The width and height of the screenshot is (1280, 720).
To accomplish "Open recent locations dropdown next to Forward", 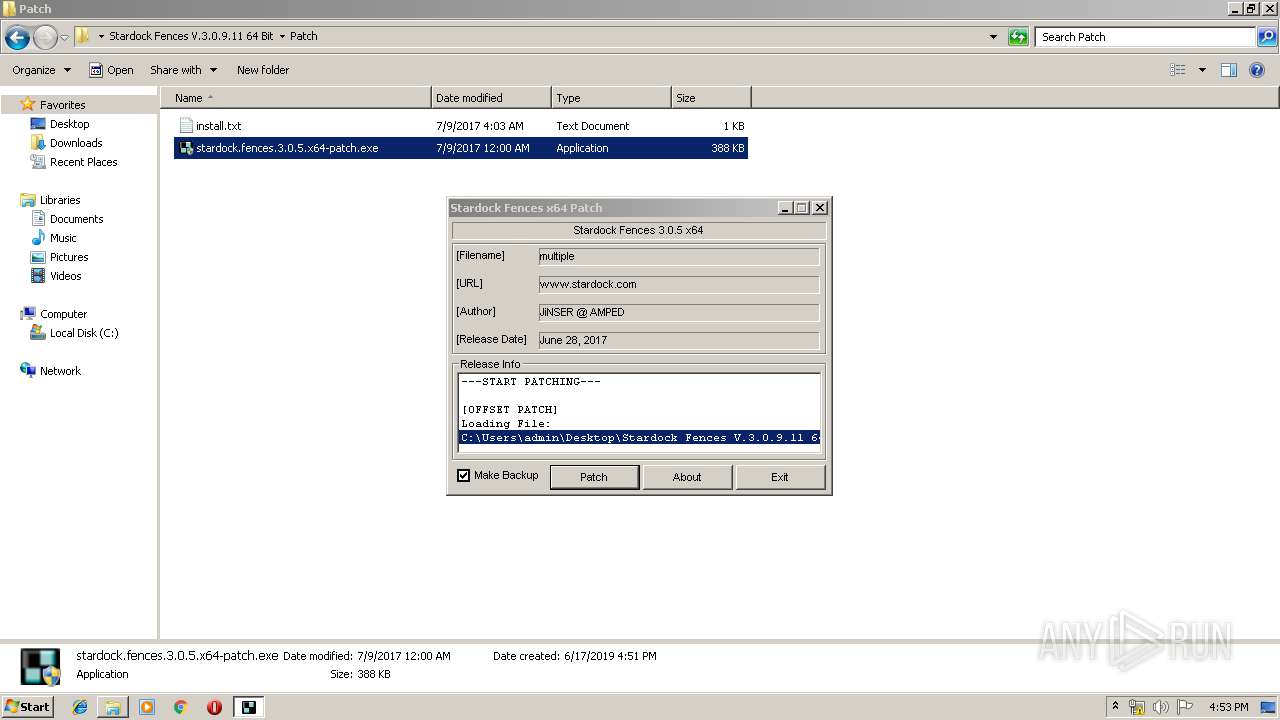I will click(x=64, y=38).
